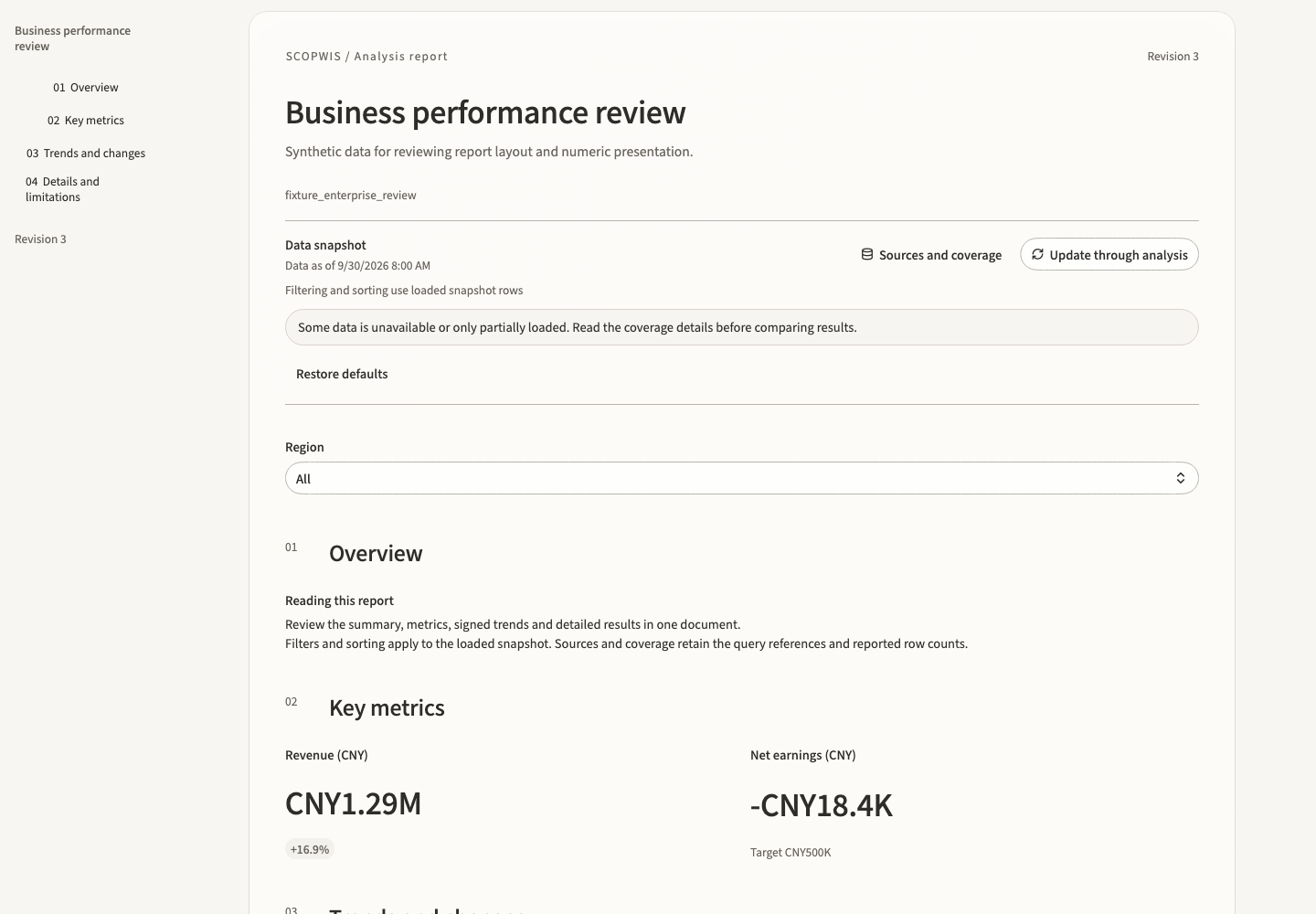This screenshot has width=1316, height=914.
Task: Open Sources and coverage
Action: pyautogui.click(x=931, y=254)
